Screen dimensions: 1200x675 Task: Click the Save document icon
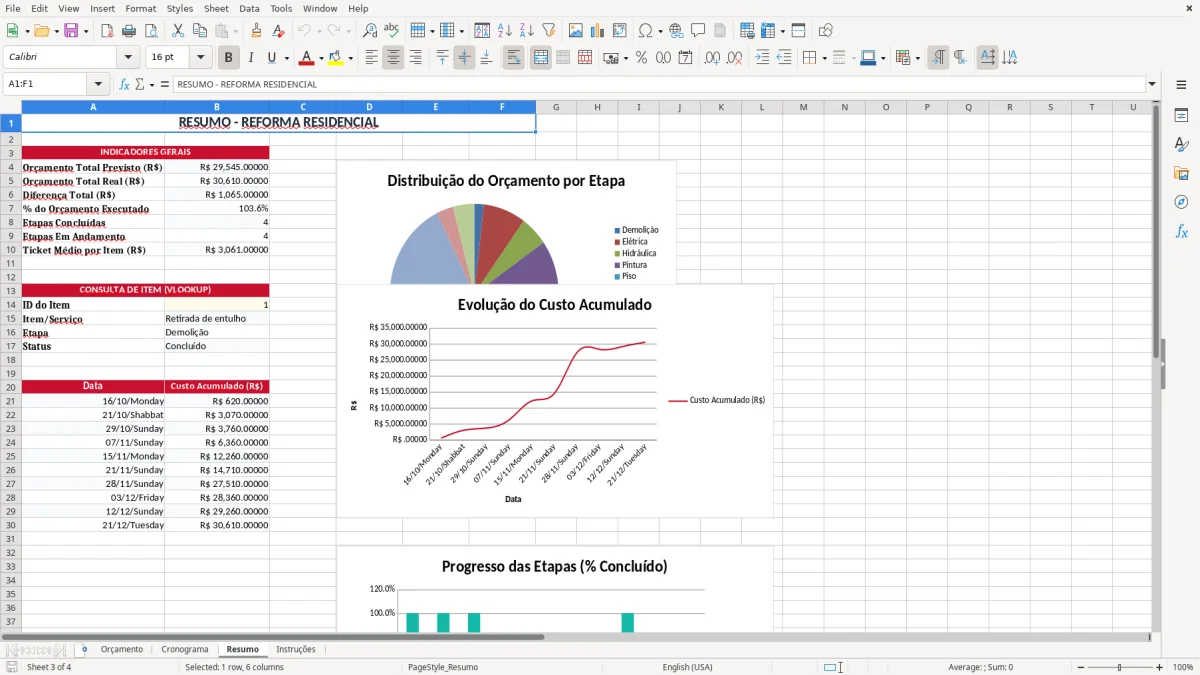point(71,31)
